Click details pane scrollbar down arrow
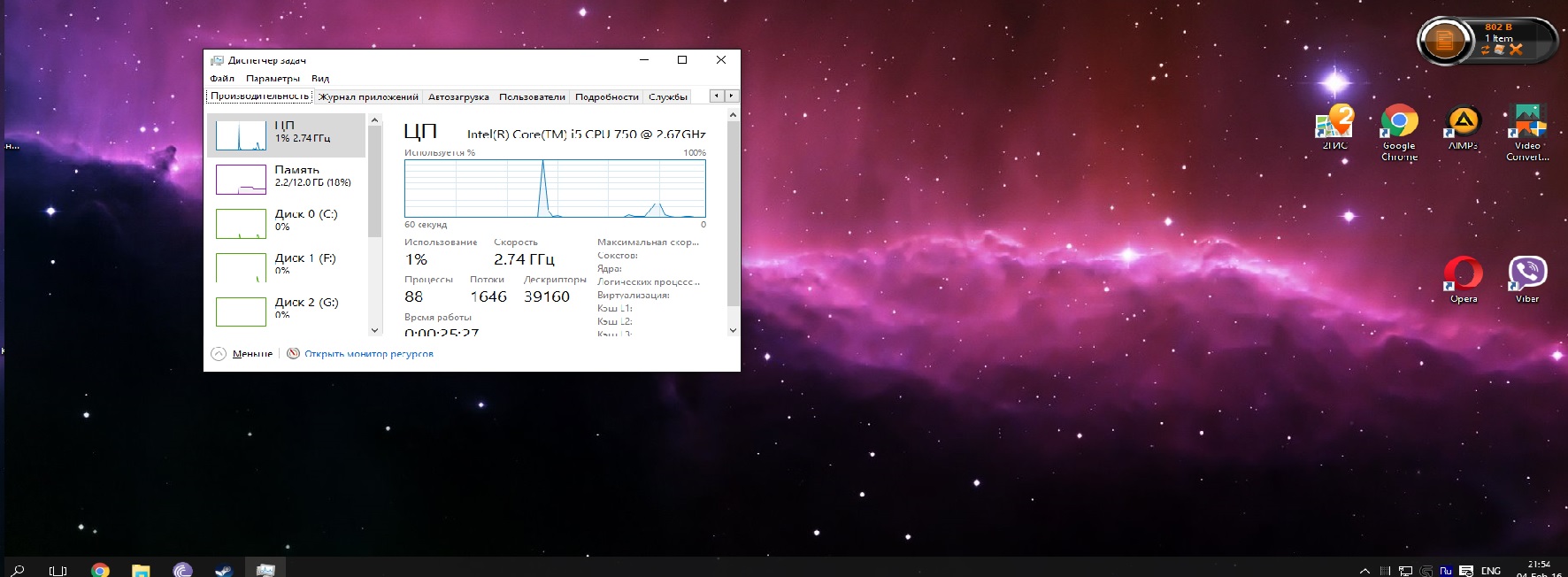Screen dimensions: 1568x577 [x=733, y=330]
